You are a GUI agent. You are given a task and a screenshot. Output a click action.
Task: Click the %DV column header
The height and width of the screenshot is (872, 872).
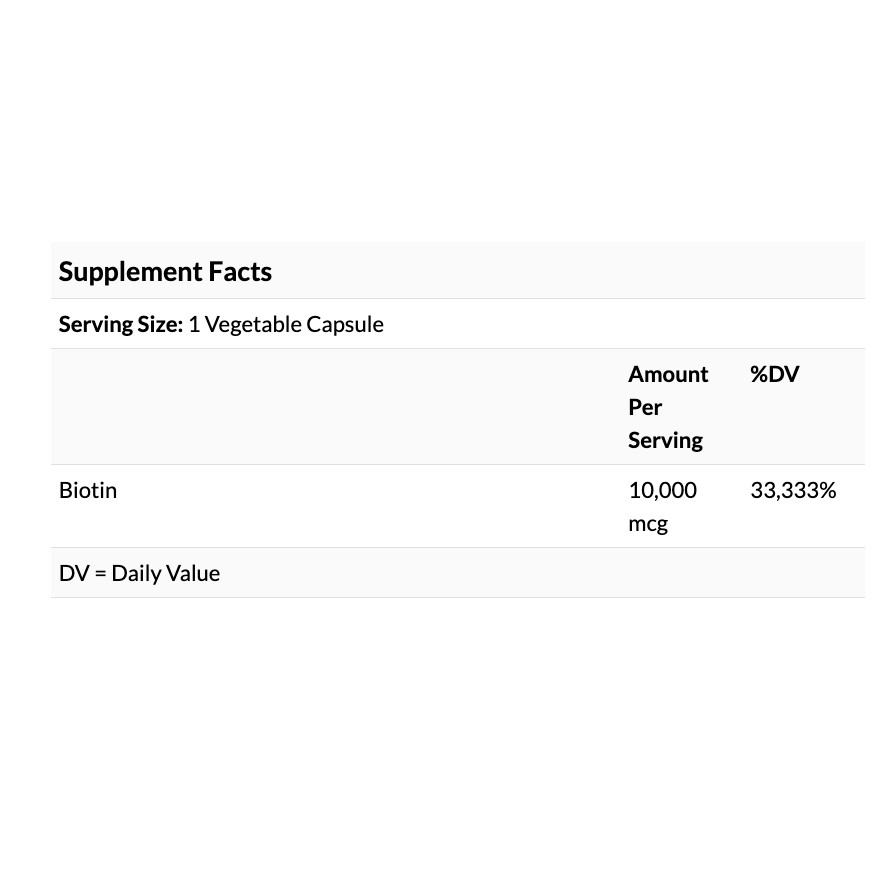pyautogui.click(x=774, y=374)
